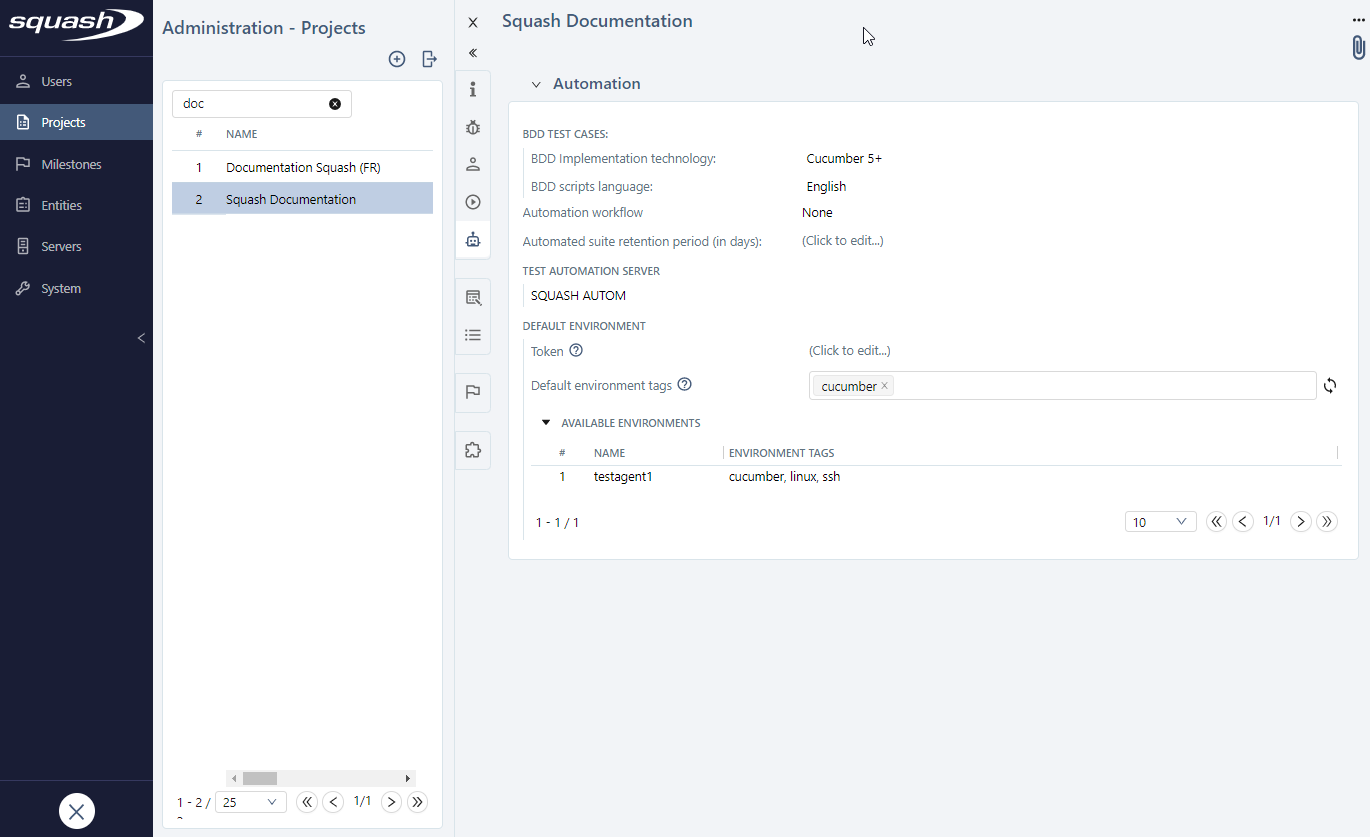Open the information lists anchor icon
Screen dimensions: 1370x837
tap(473, 335)
